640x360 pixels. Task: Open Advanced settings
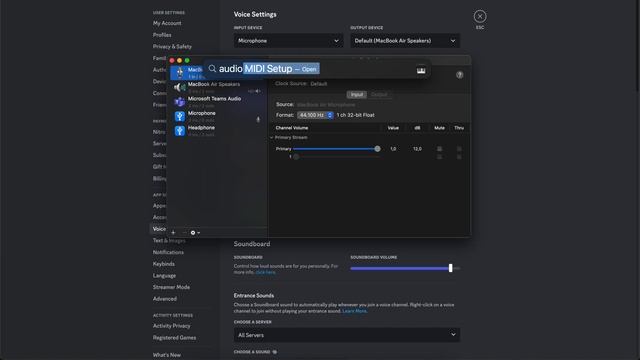(x=165, y=299)
